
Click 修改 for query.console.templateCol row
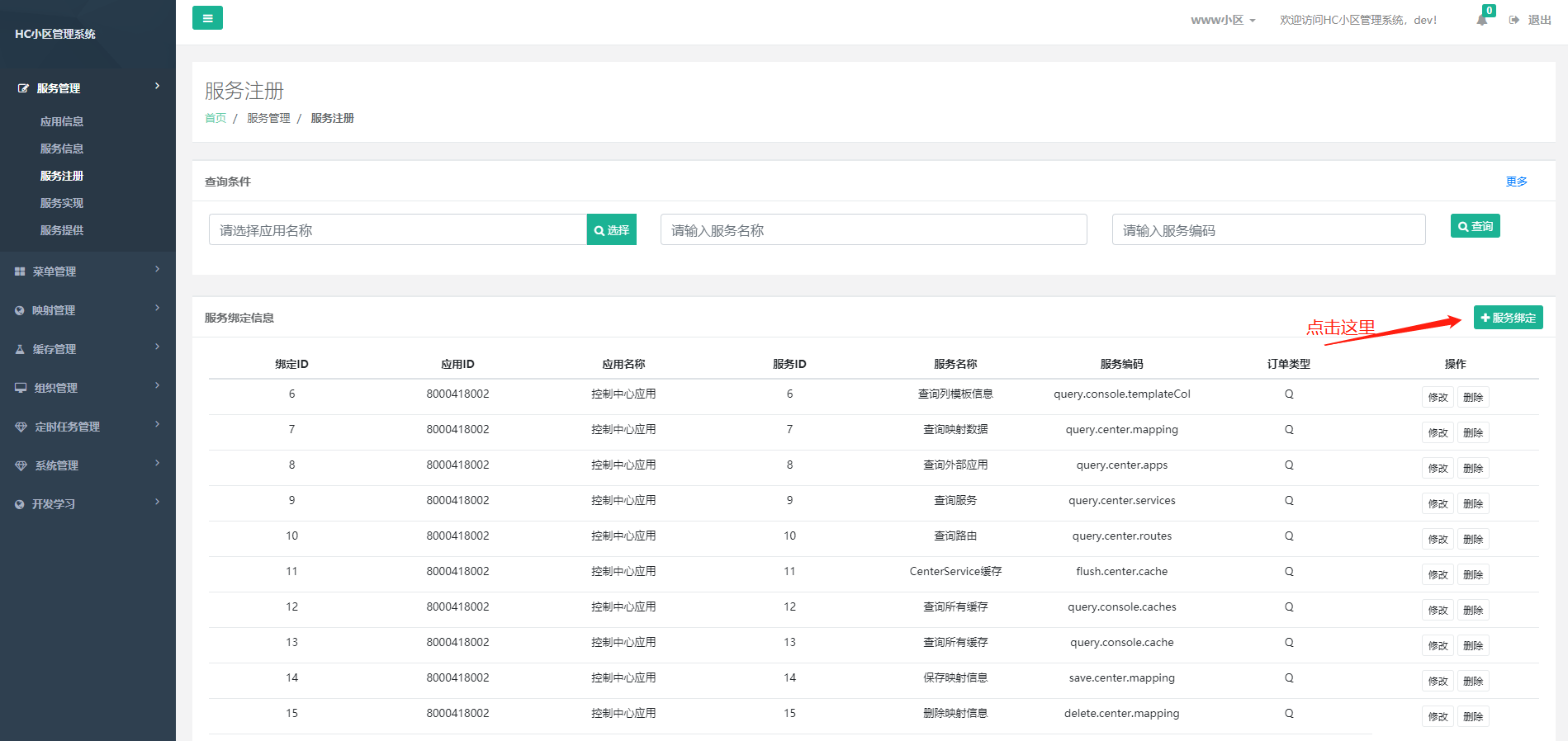point(1438,397)
